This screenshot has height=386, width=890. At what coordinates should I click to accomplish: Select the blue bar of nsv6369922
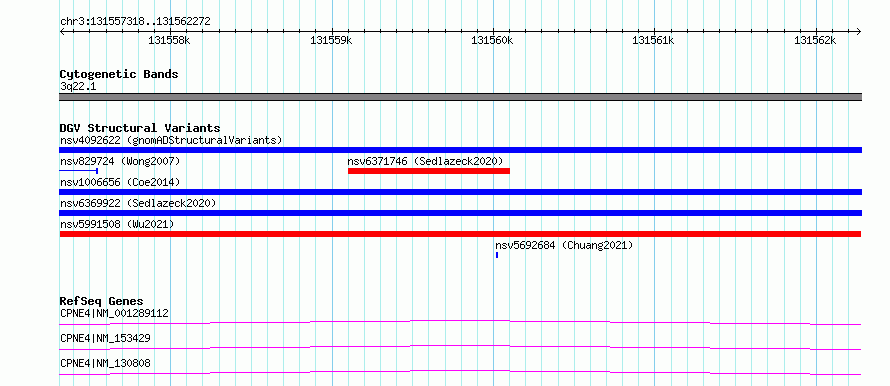coord(460,213)
